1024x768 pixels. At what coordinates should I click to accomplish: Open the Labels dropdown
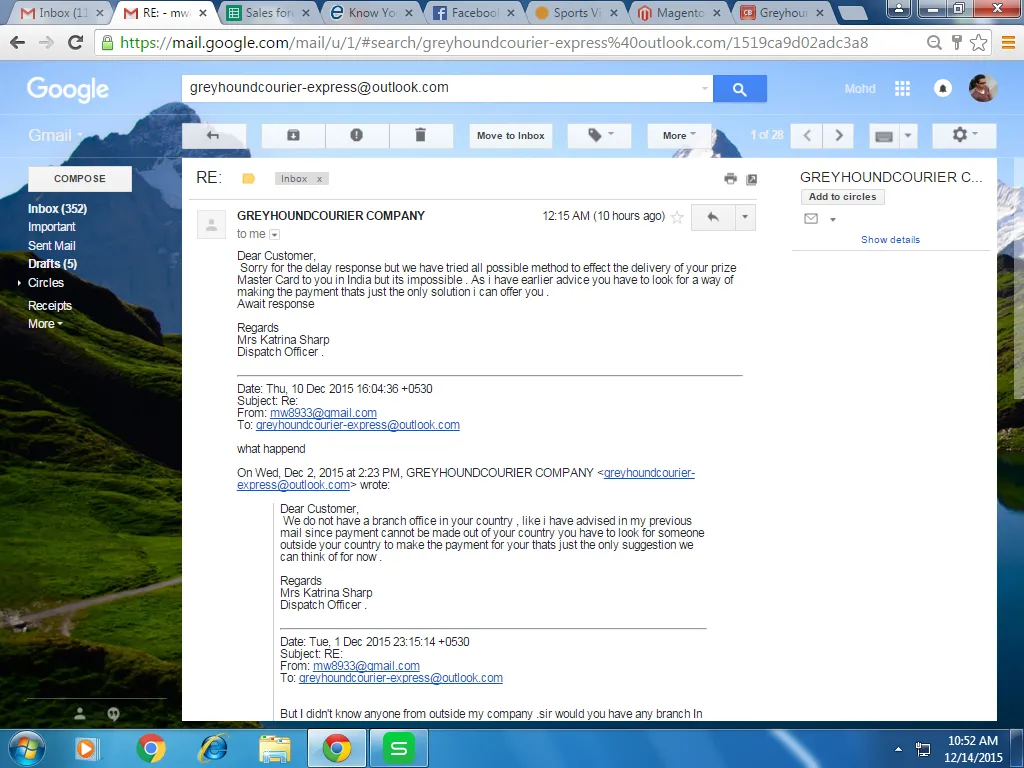[601, 135]
